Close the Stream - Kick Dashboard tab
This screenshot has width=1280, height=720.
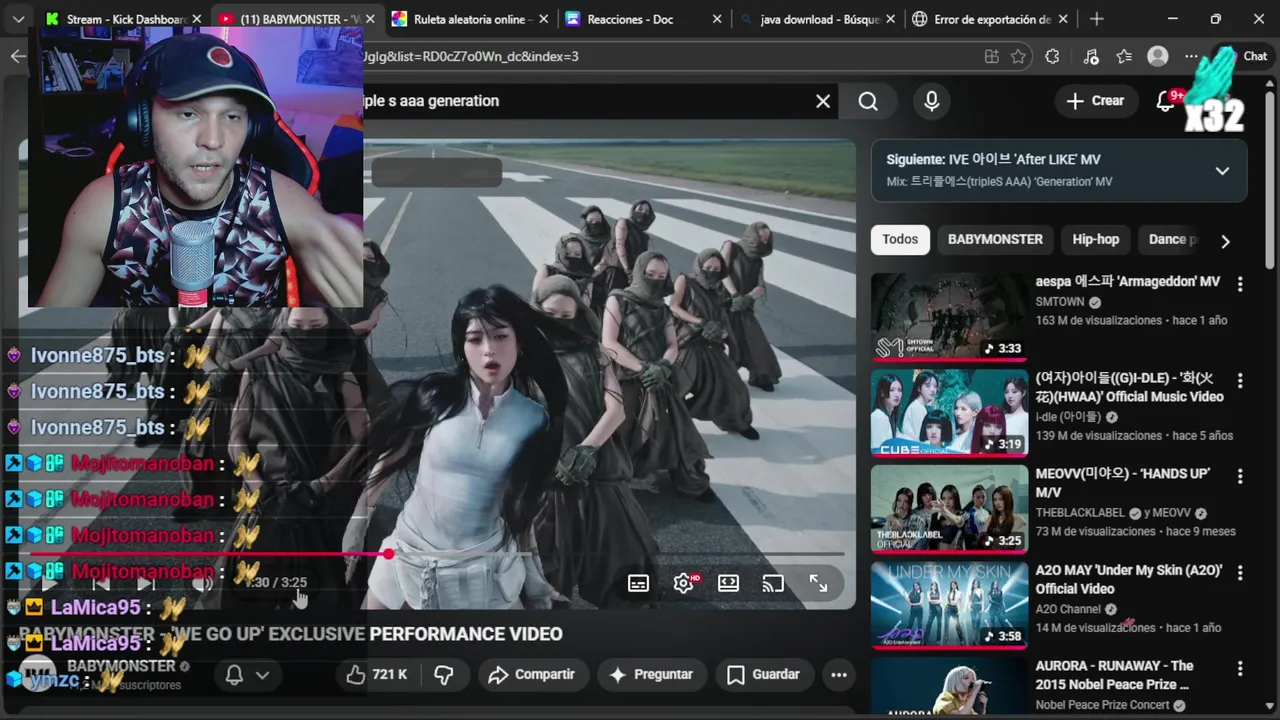tap(197, 19)
